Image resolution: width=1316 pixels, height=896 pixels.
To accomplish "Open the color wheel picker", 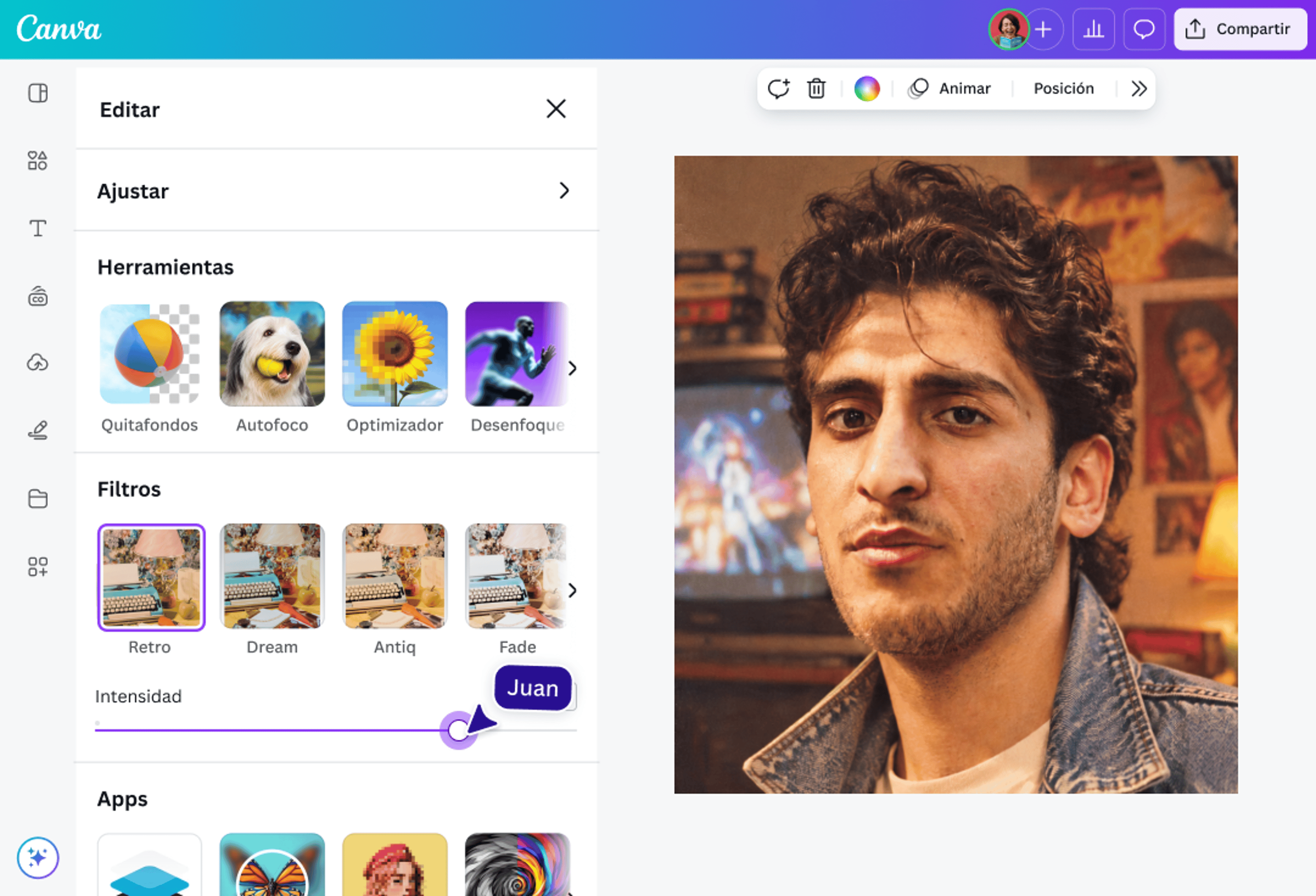I will click(867, 88).
